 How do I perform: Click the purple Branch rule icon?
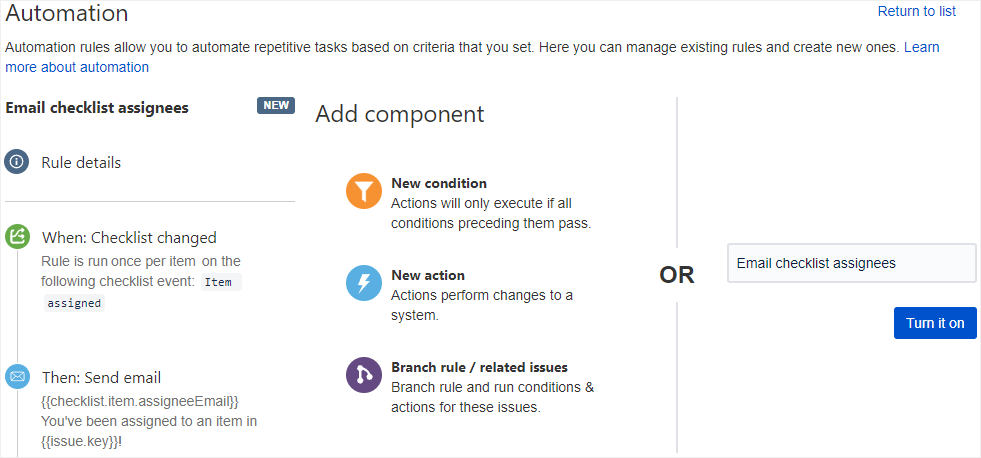coord(364,375)
